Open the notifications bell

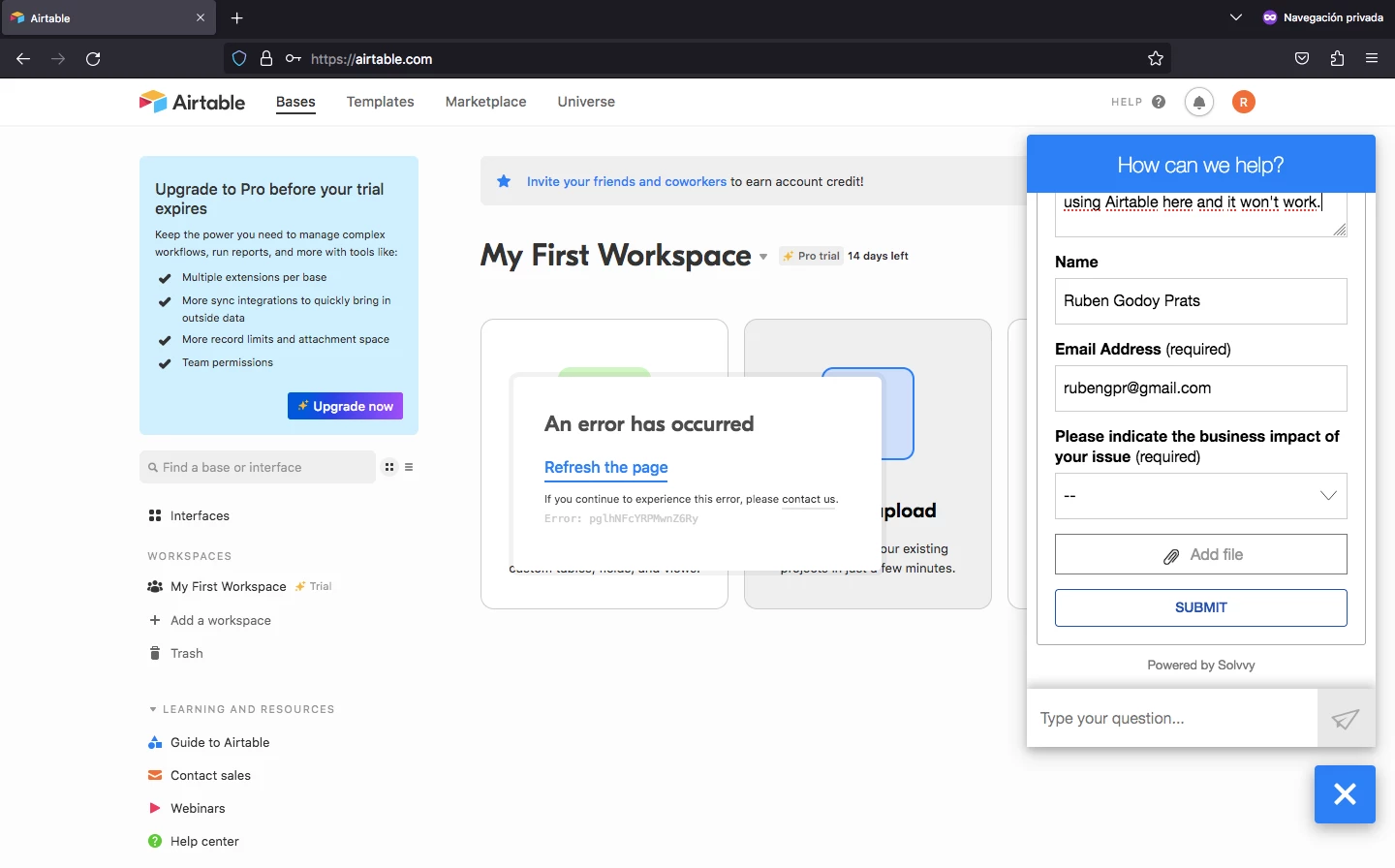pos(1199,102)
